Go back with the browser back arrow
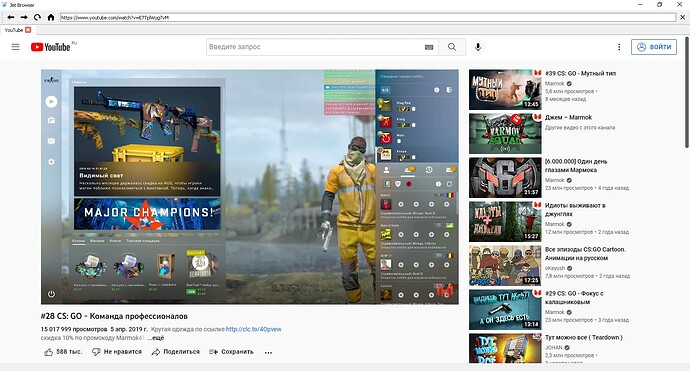690x371 pixels. (11, 17)
